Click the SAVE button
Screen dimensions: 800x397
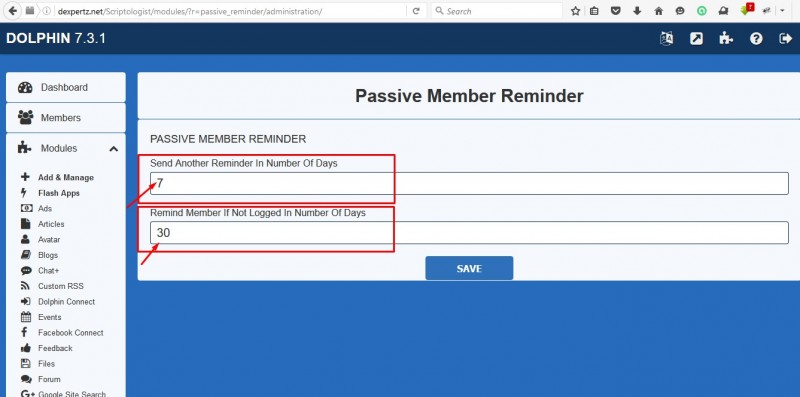click(x=469, y=268)
